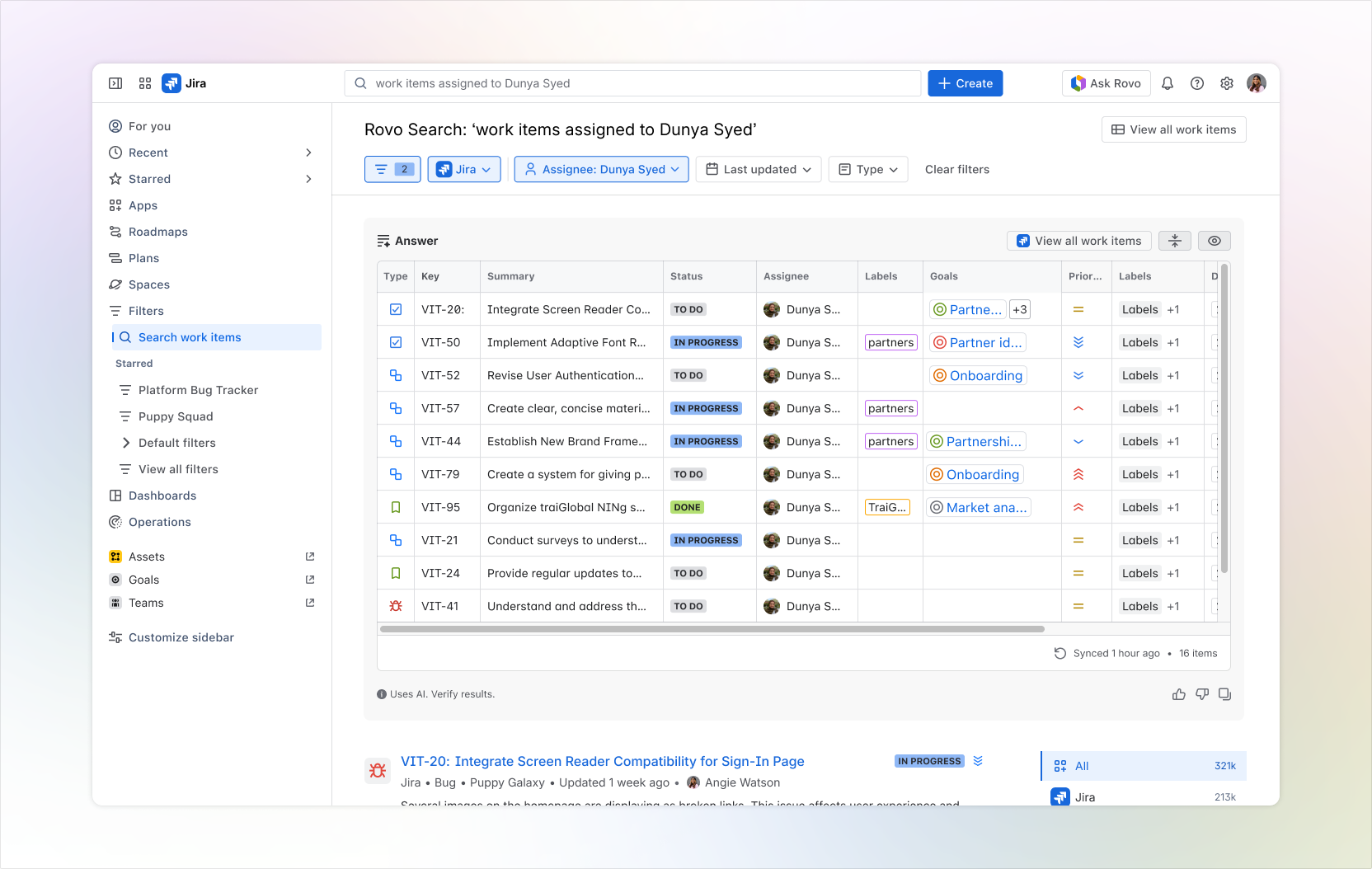Click Clear filters

tap(957, 169)
